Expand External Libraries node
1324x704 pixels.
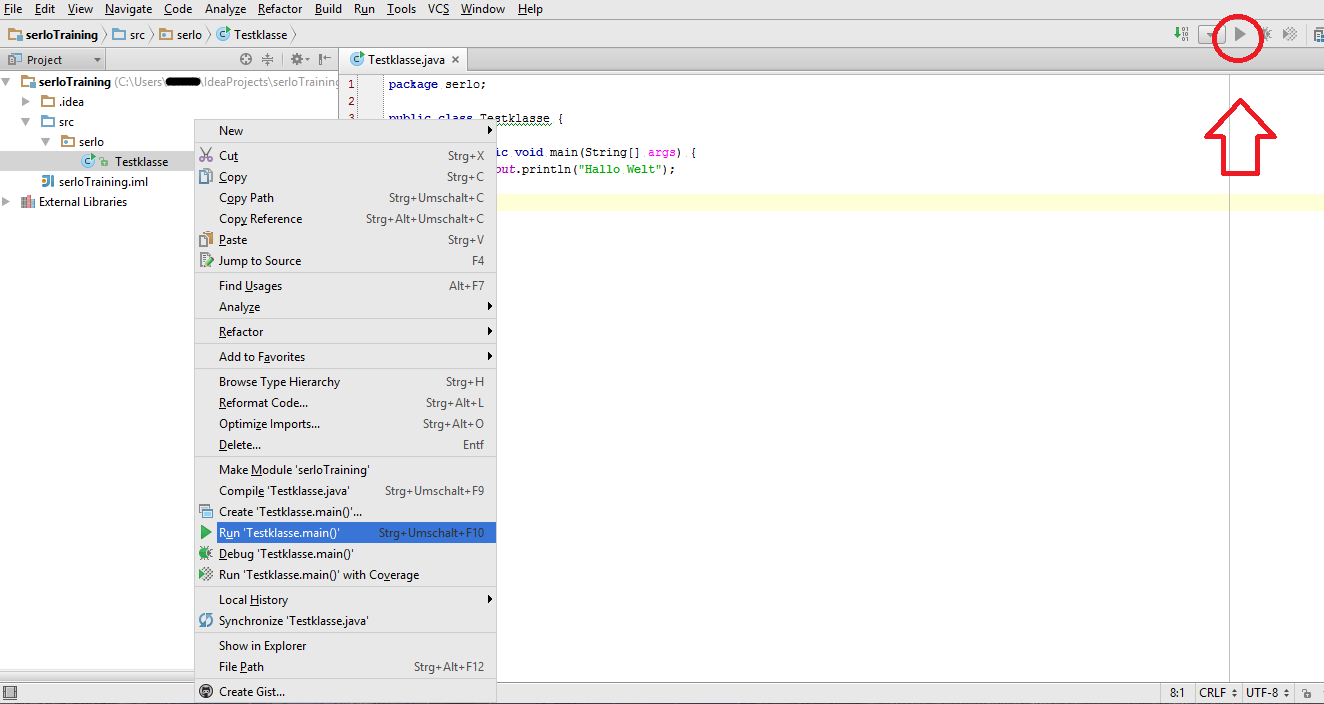coord(7,202)
